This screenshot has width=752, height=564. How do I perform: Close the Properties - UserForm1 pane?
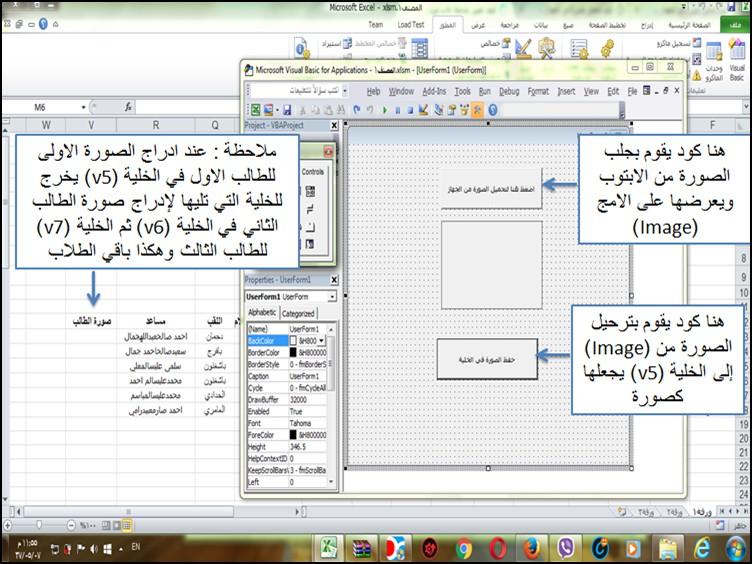(x=334, y=280)
